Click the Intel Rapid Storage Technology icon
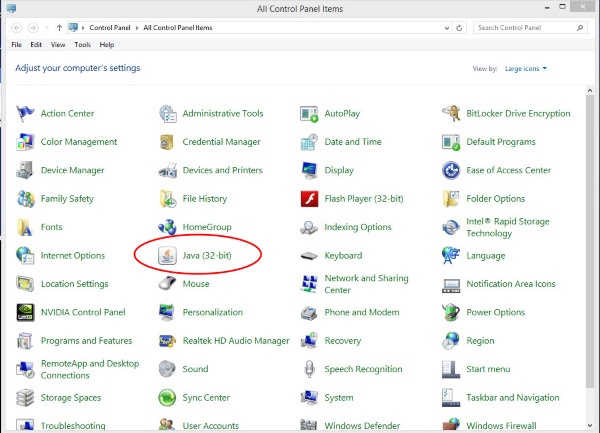Screen dimensions: 600x433 point(451,227)
